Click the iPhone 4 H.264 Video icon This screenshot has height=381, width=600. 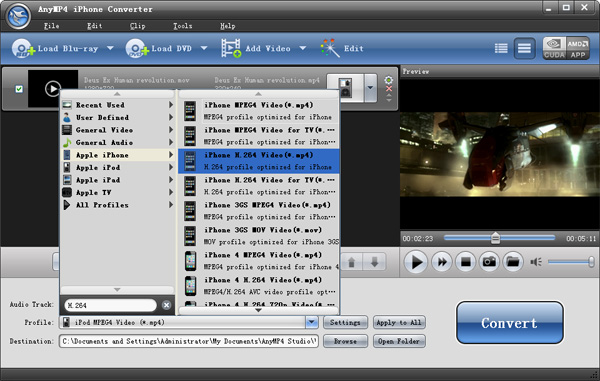pos(190,286)
